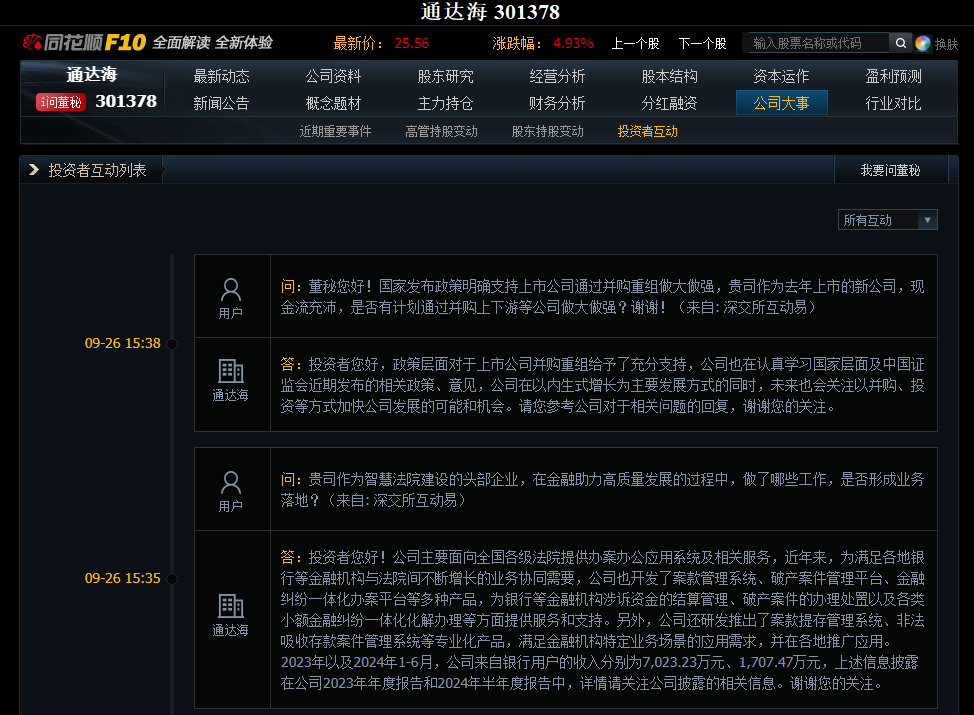Image resolution: width=974 pixels, height=715 pixels.
Task: Click the 最新价 label
Action: coord(358,43)
